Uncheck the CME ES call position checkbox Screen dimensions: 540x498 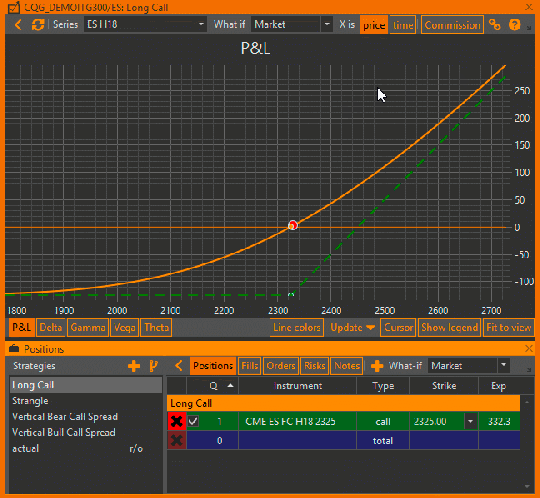click(x=193, y=421)
